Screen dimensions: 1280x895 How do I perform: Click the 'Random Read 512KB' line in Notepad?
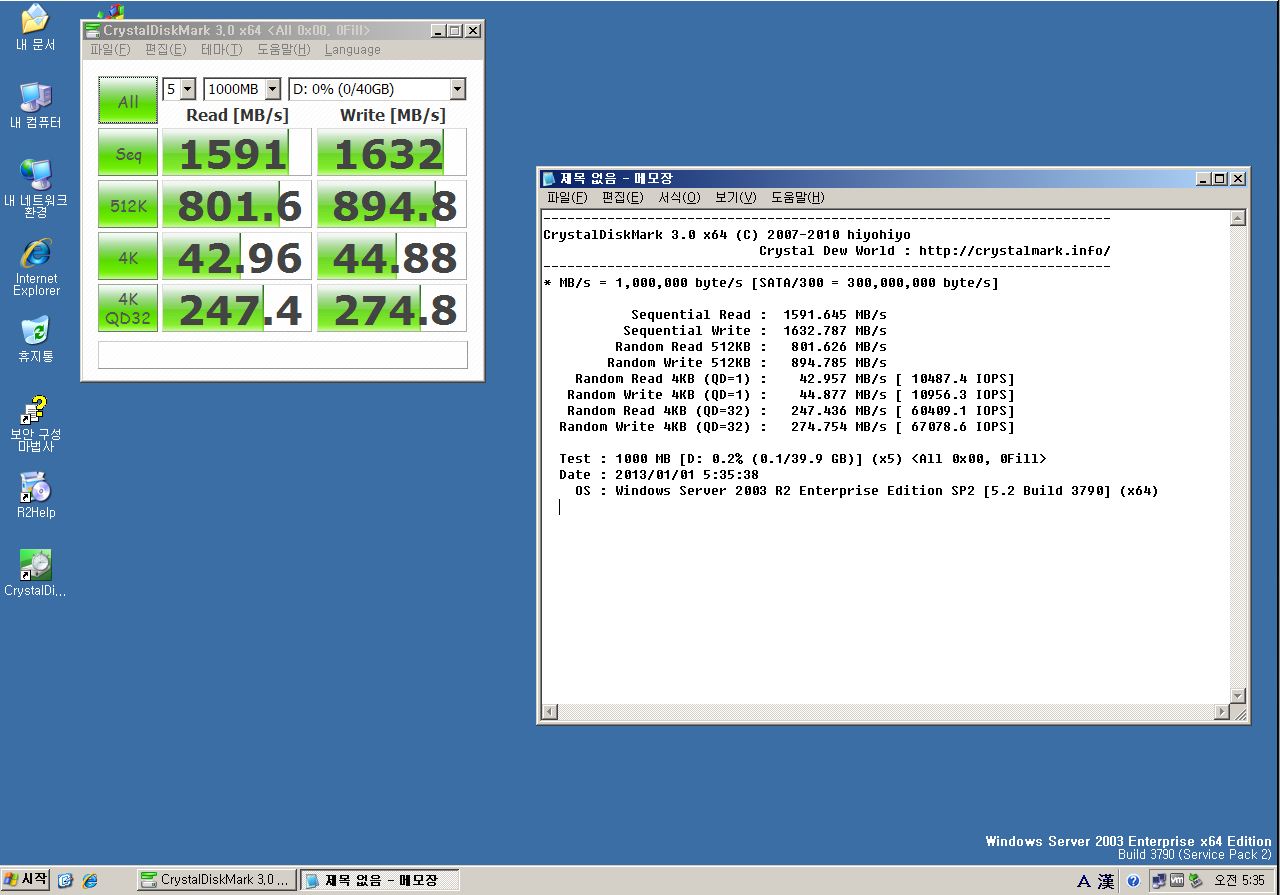751,347
